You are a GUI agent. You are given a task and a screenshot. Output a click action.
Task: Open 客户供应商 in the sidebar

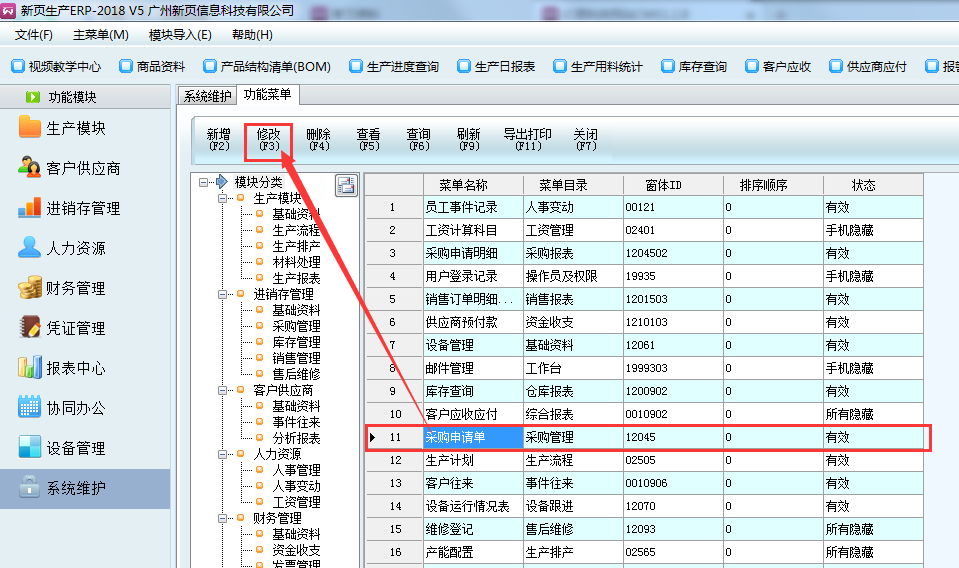(x=82, y=169)
